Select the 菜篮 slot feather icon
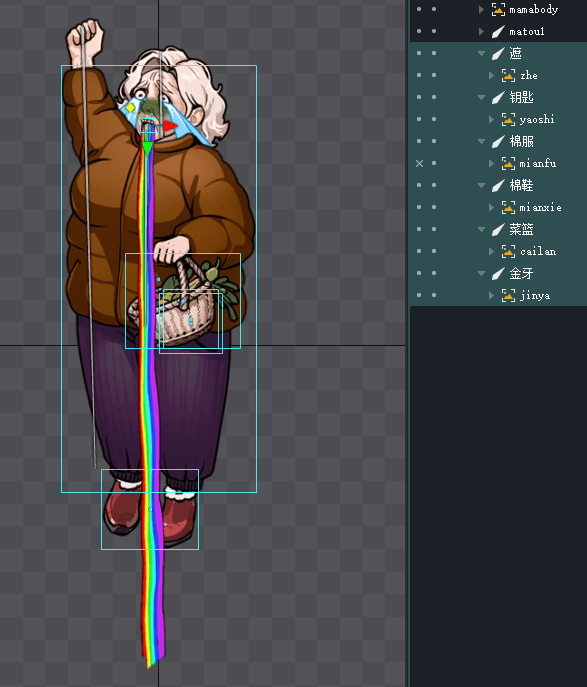This screenshot has width=587, height=687. [x=498, y=229]
